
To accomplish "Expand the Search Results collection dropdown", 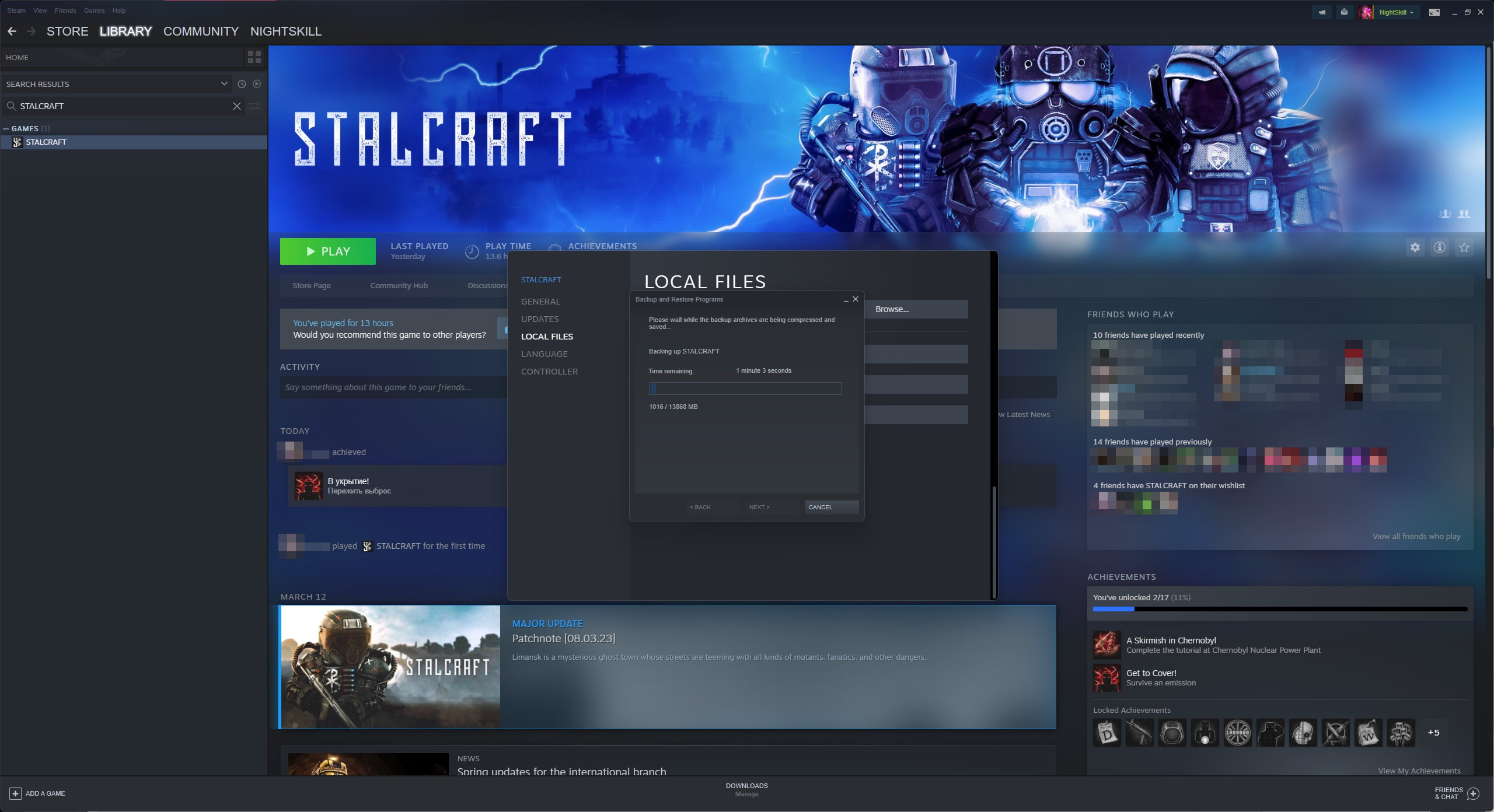I will click(224, 84).
